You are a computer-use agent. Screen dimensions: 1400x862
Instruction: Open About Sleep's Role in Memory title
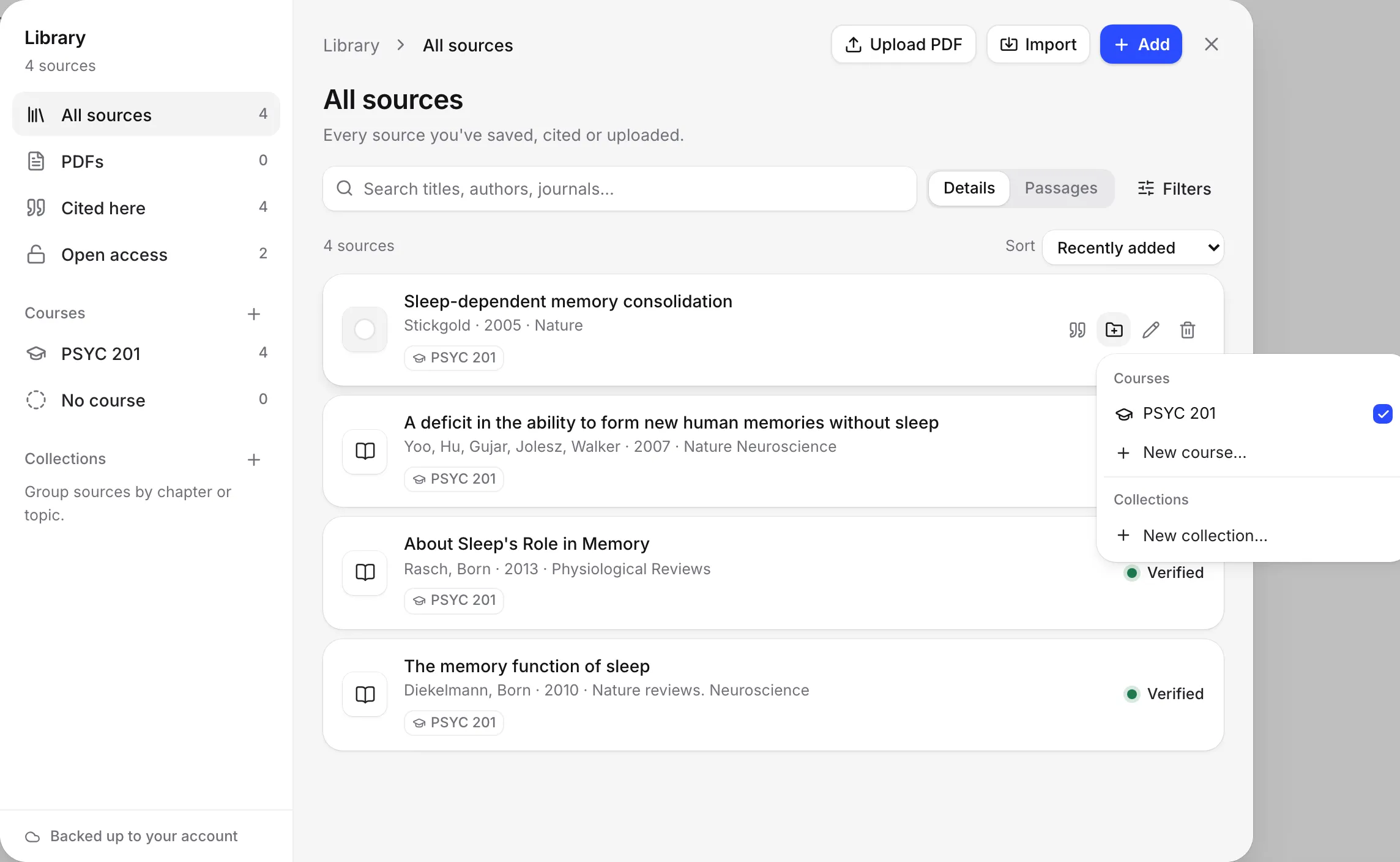(x=527, y=544)
